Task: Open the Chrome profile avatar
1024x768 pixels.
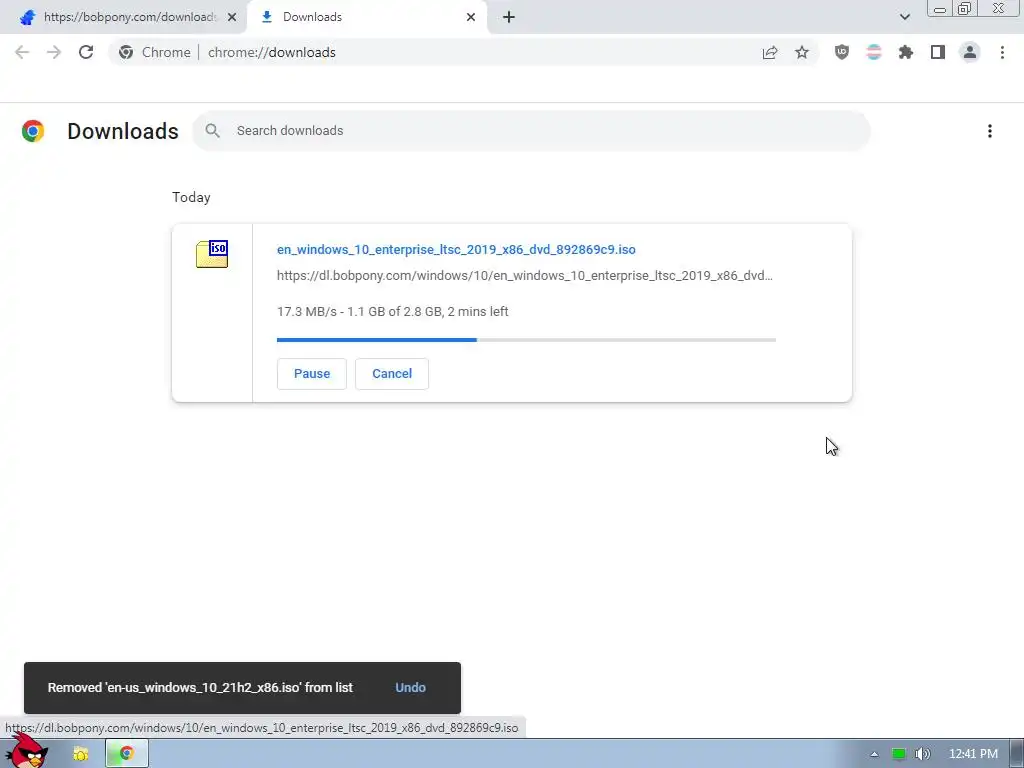Action: [970, 52]
